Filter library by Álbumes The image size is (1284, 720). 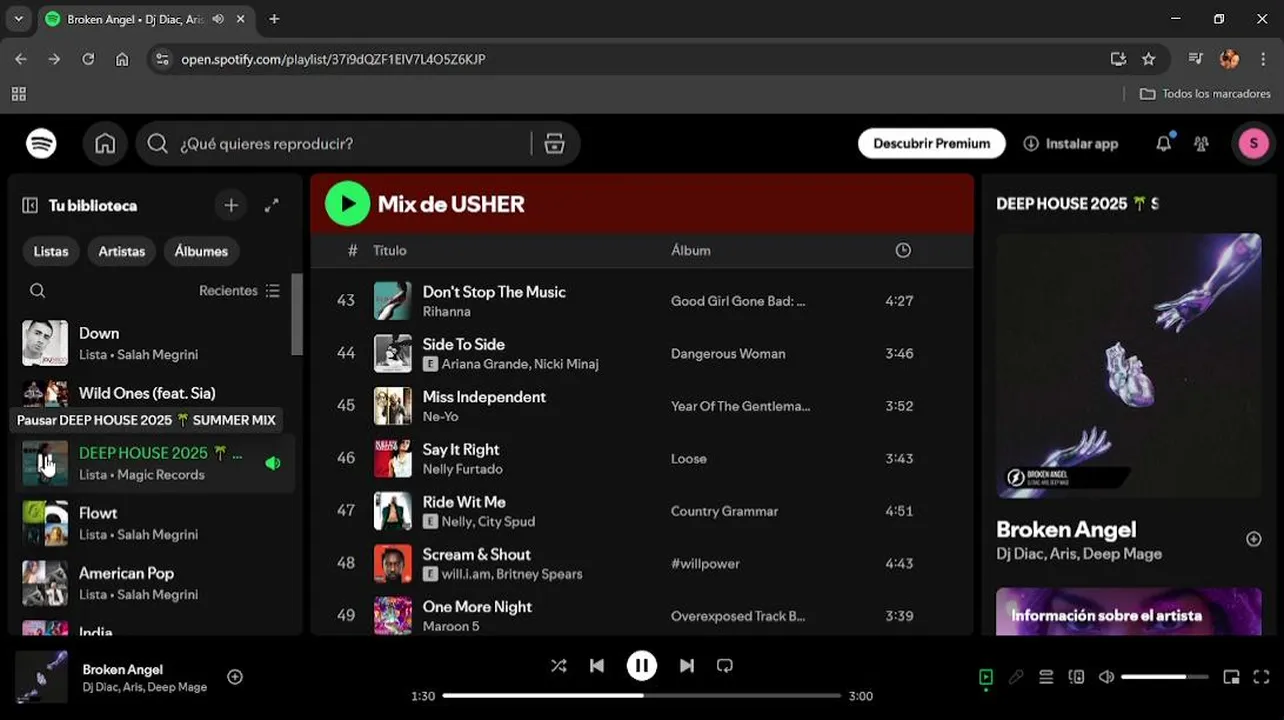point(201,251)
